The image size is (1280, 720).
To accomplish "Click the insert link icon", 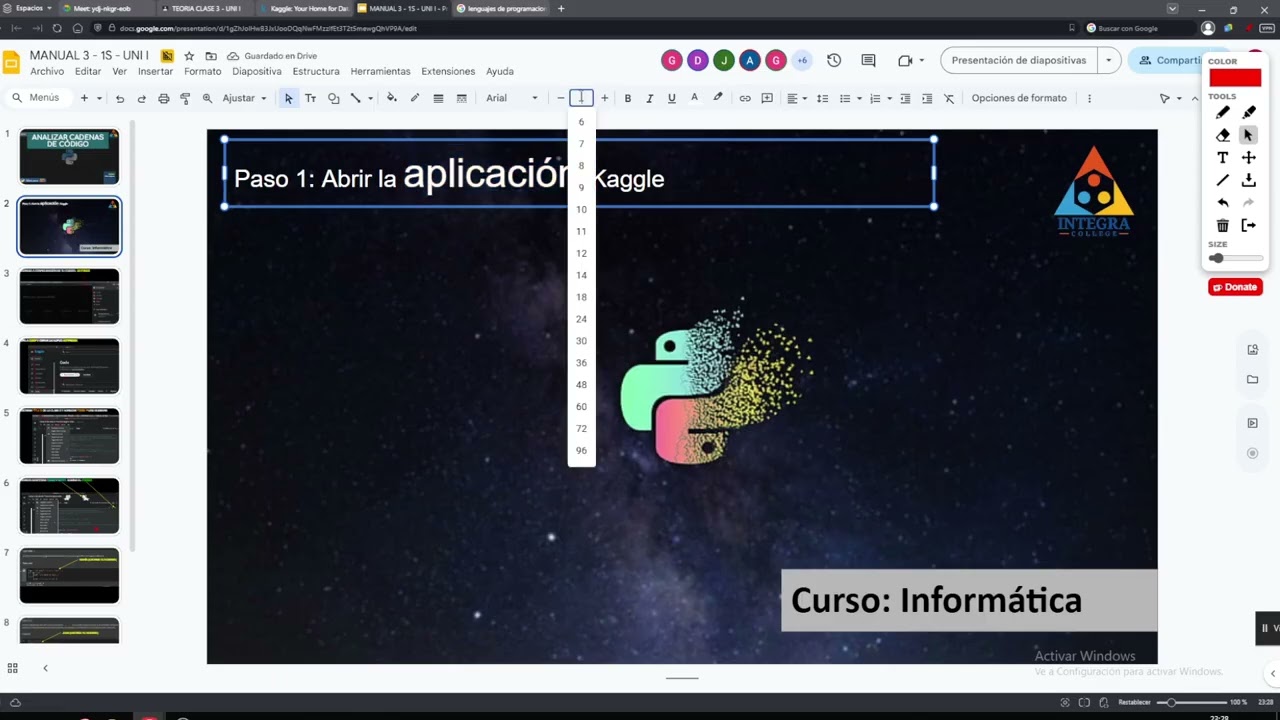I will pos(745,98).
